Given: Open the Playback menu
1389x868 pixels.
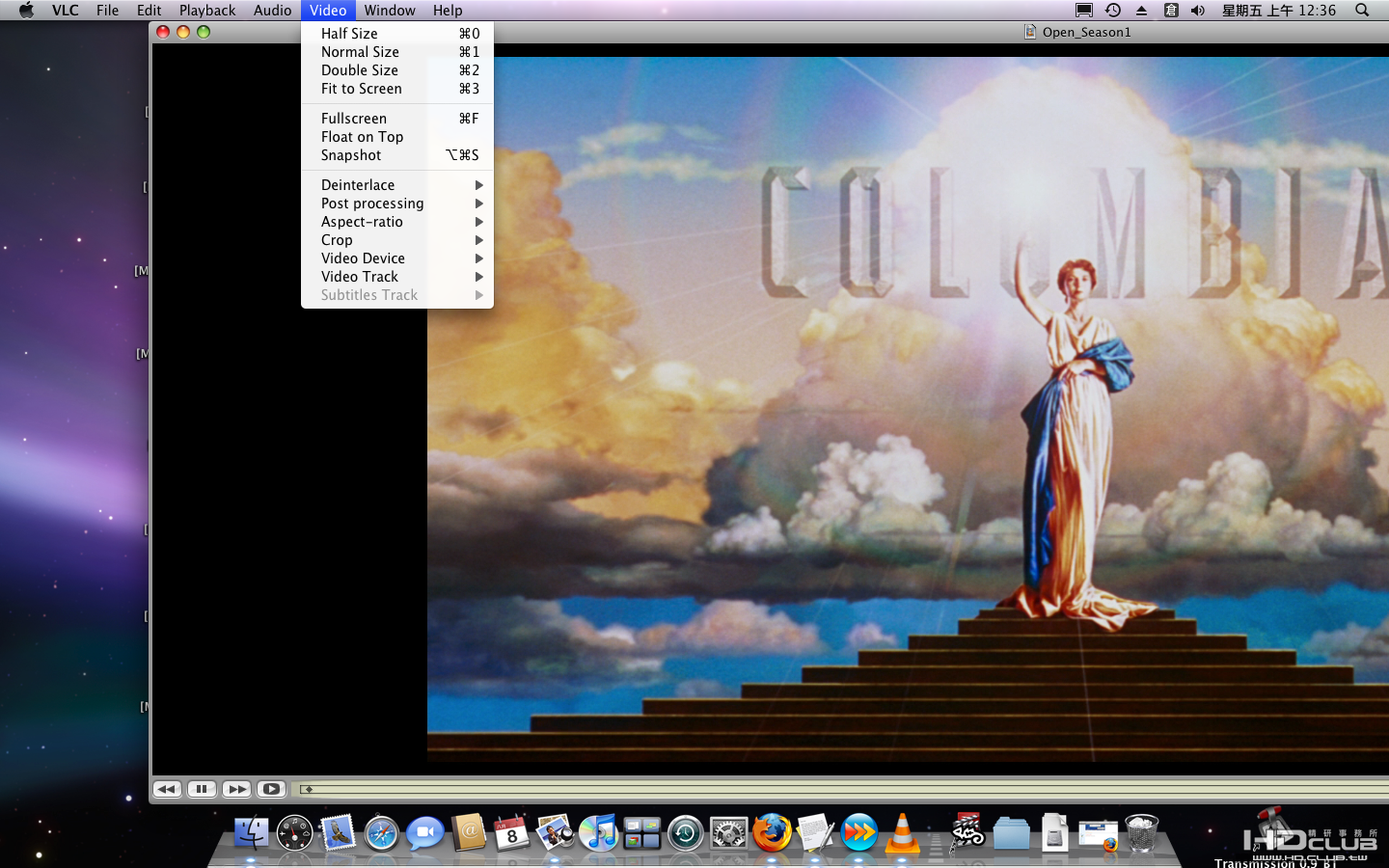Looking at the screenshot, I should (x=207, y=10).
